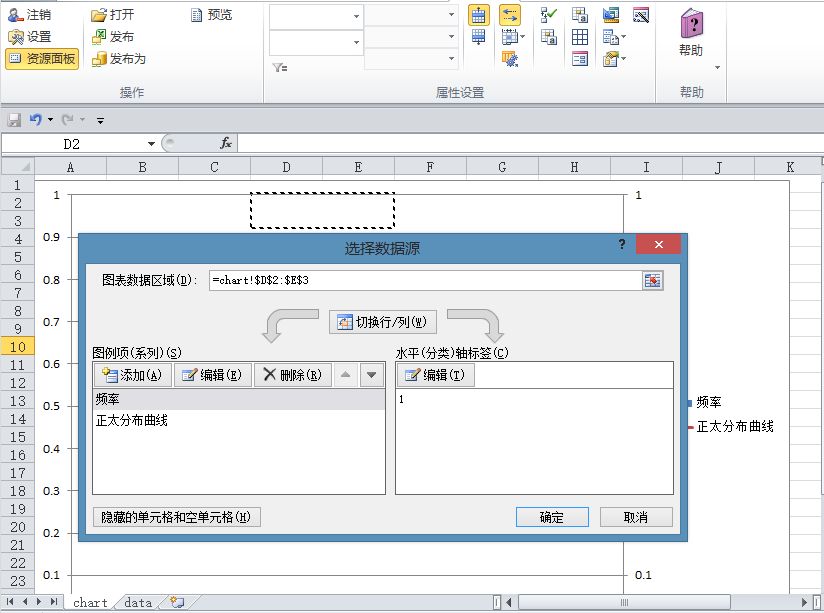Viewport: 824px width, 613px height.
Task: Click the table with downward arrow icon
Action: coord(478,37)
